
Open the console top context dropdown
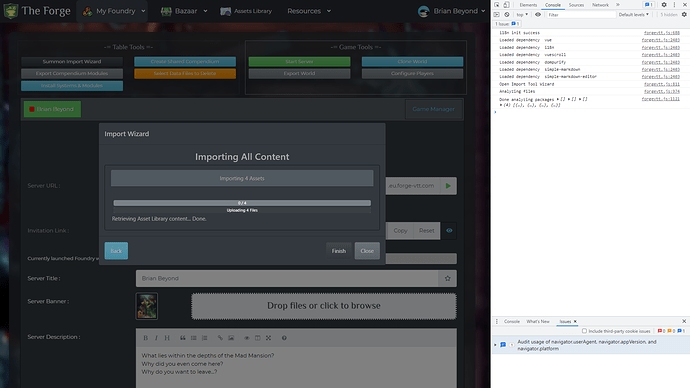click(x=522, y=15)
